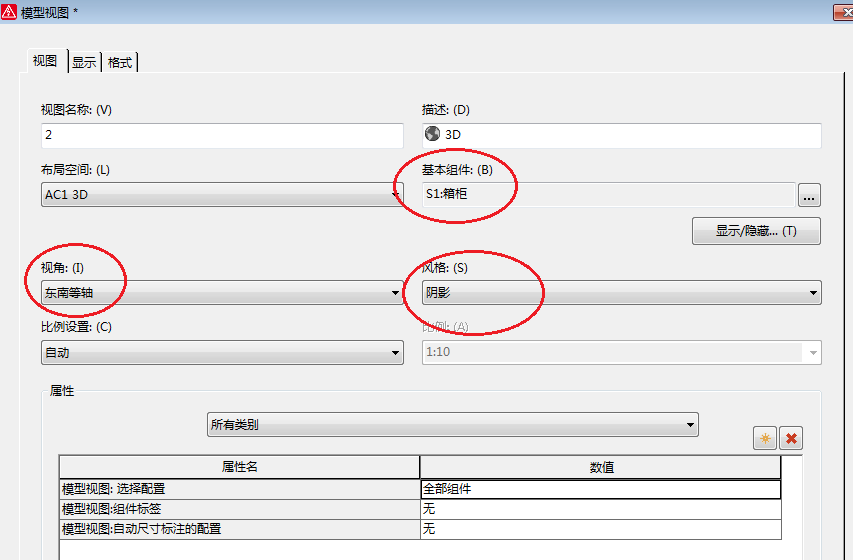Click the globe icon beside 3D description
This screenshot has height=560, width=853.
(x=432, y=134)
